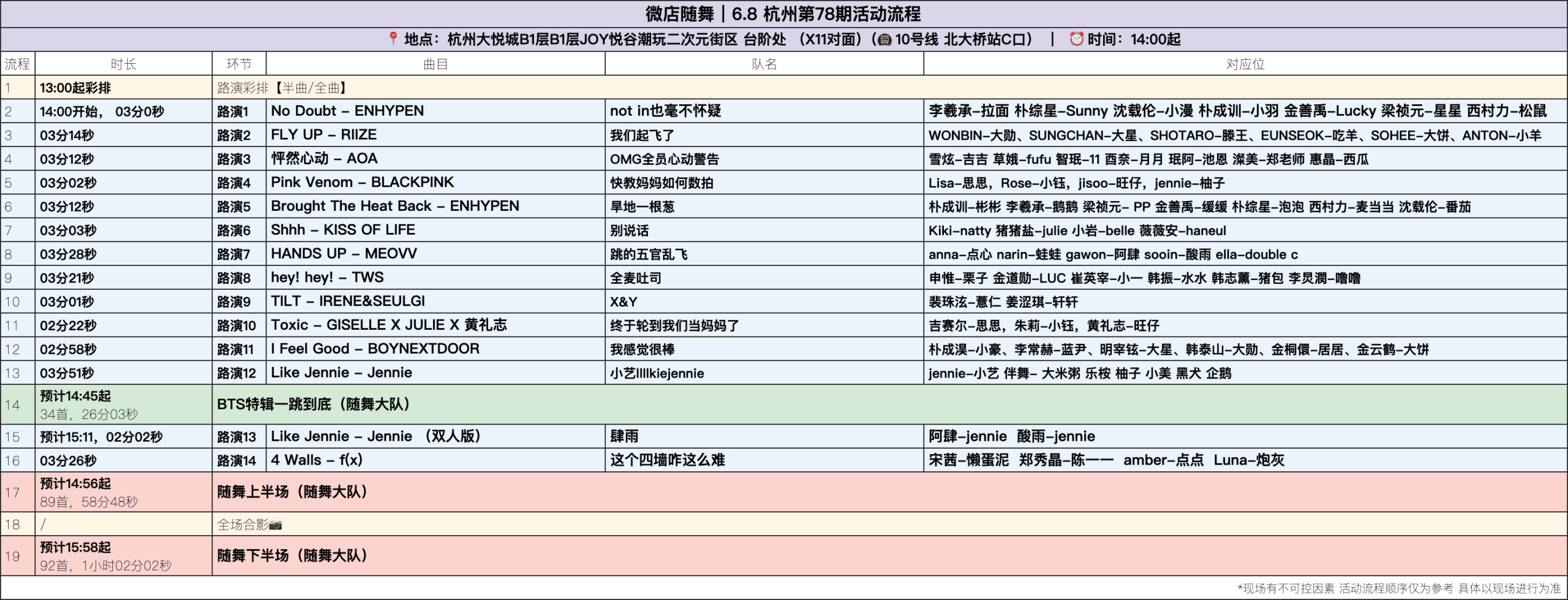
Task: Select team name X&Y
Action: coord(764,302)
